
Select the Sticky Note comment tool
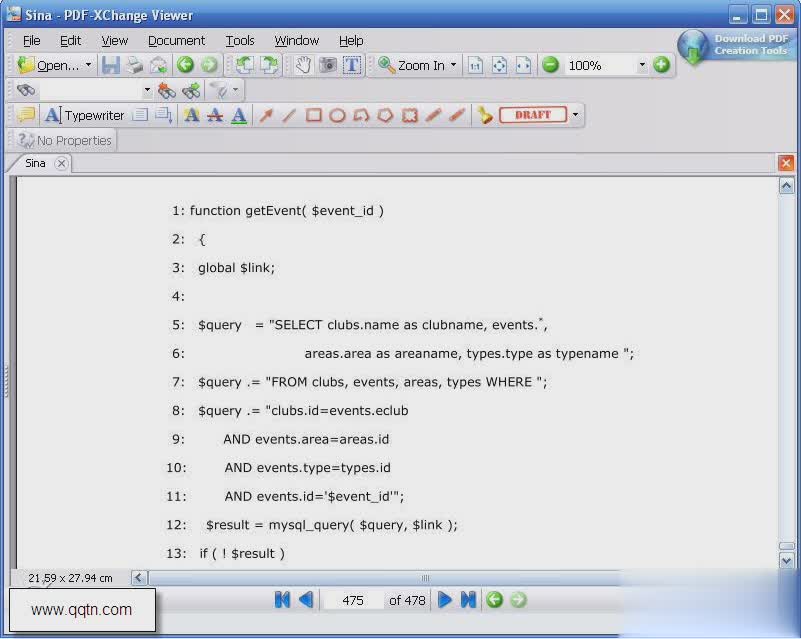pyautogui.click(x=26, y=115)
